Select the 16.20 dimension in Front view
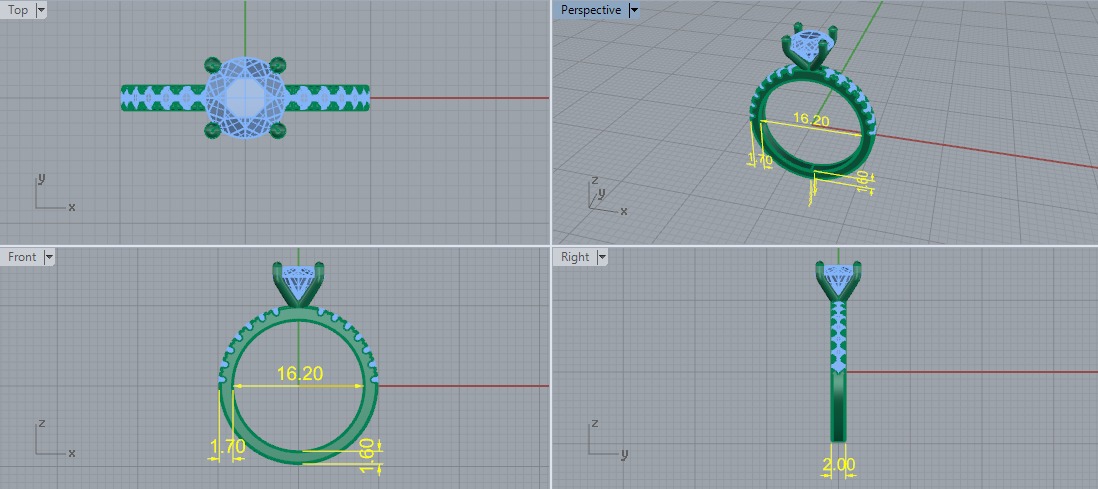 (300, 373)
